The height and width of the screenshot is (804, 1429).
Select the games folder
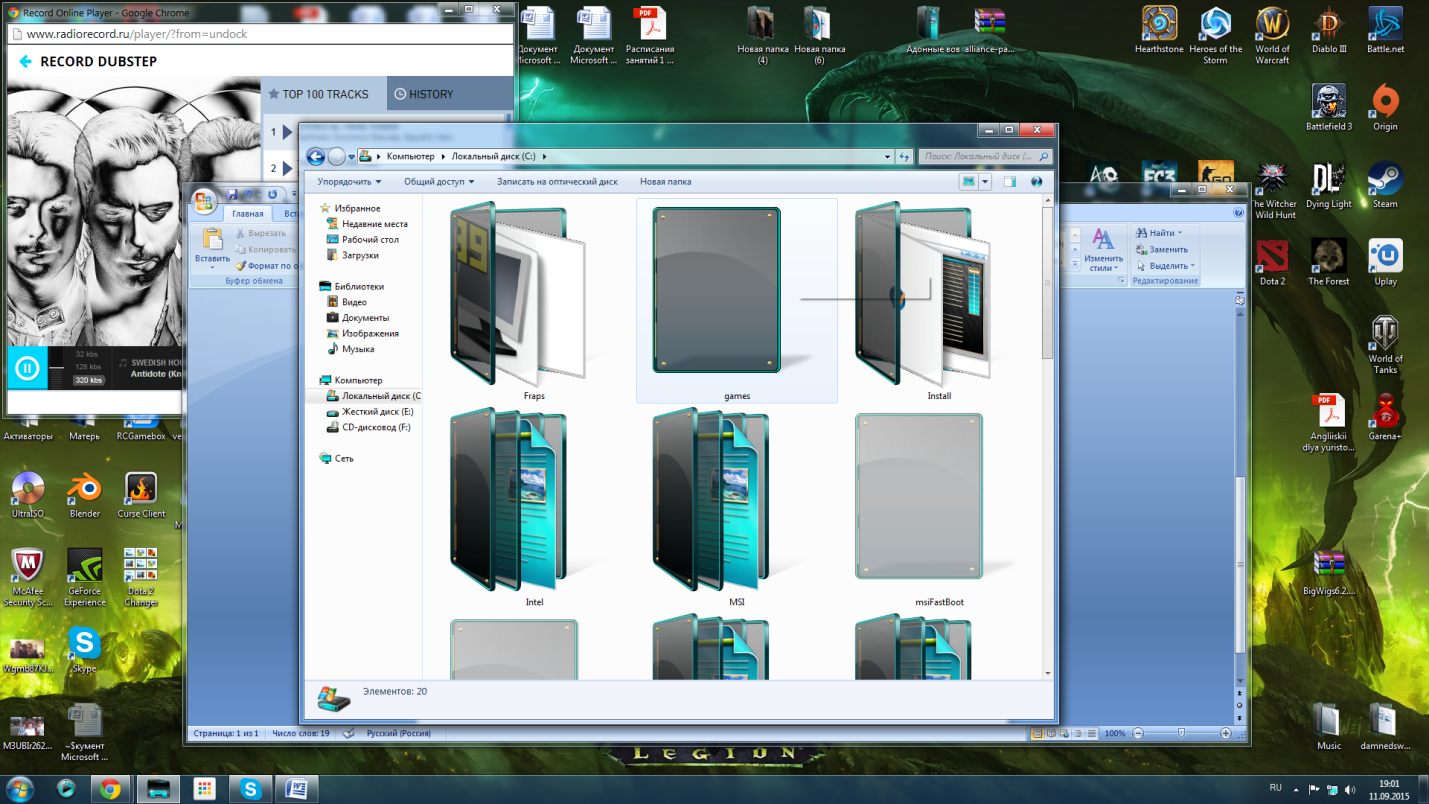737,300
